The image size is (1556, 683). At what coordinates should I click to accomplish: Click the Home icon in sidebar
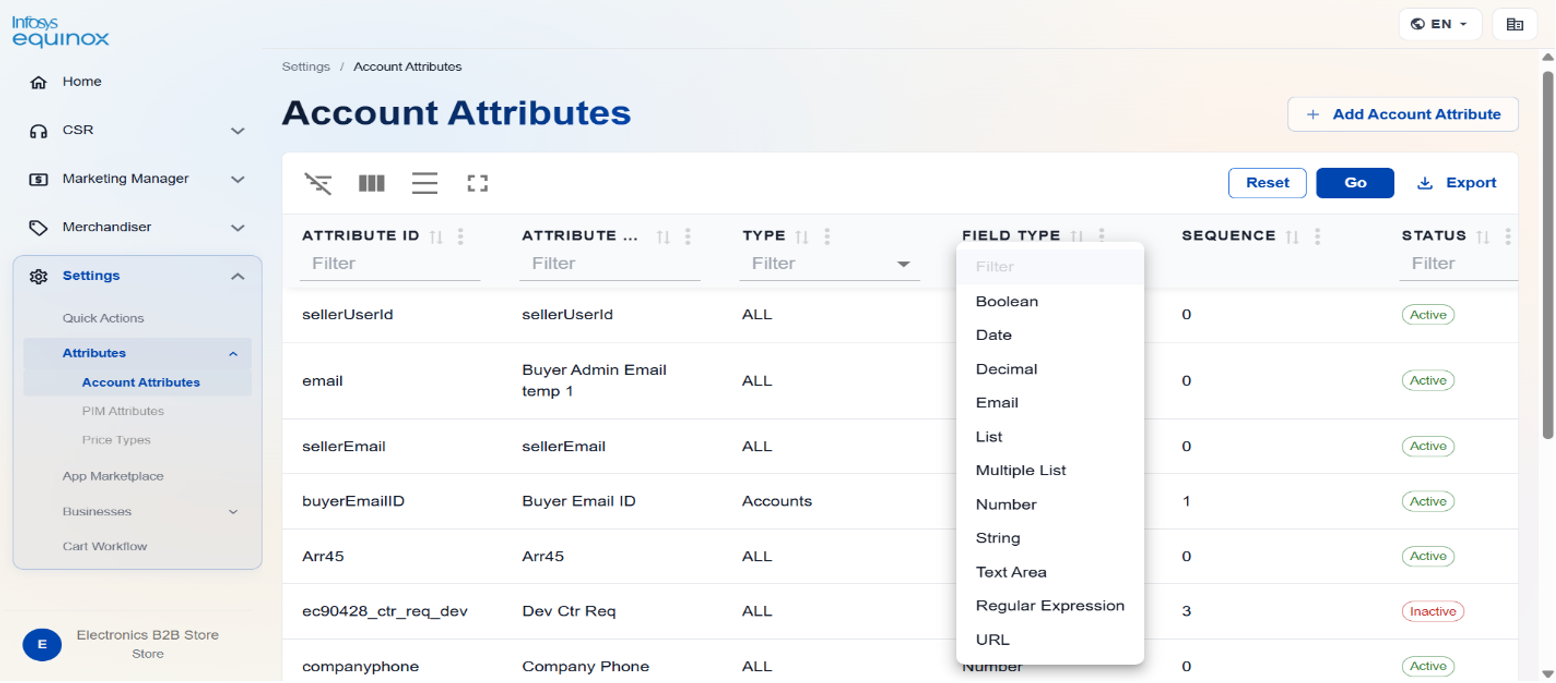click(x=39, y=82)
